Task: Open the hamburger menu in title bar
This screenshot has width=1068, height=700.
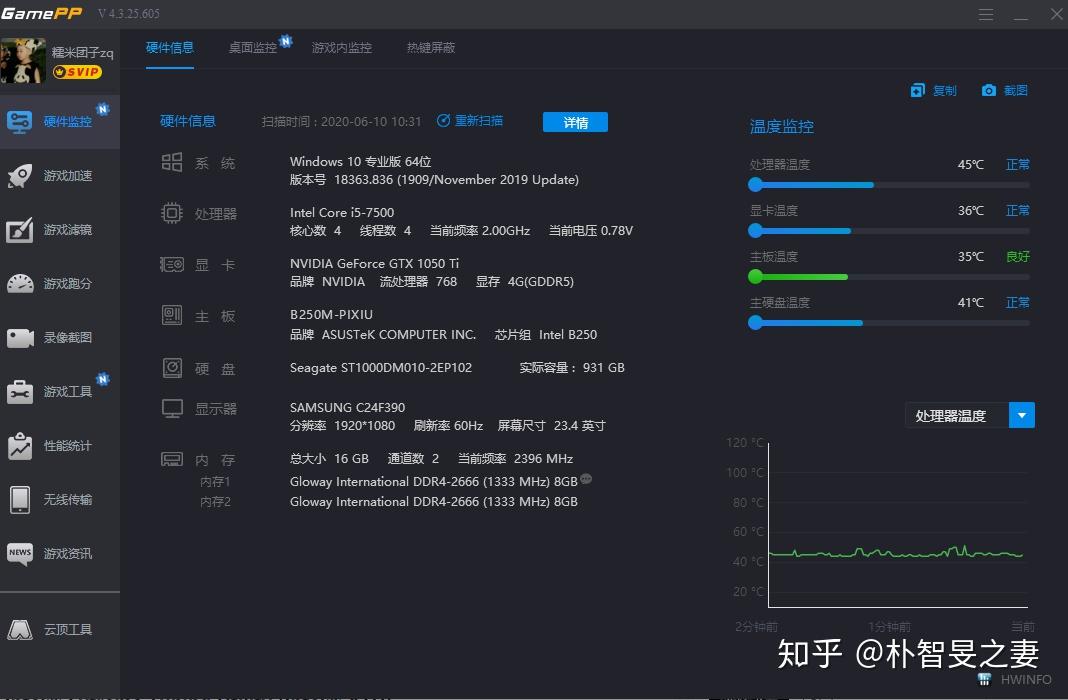Action: (986, 14)
